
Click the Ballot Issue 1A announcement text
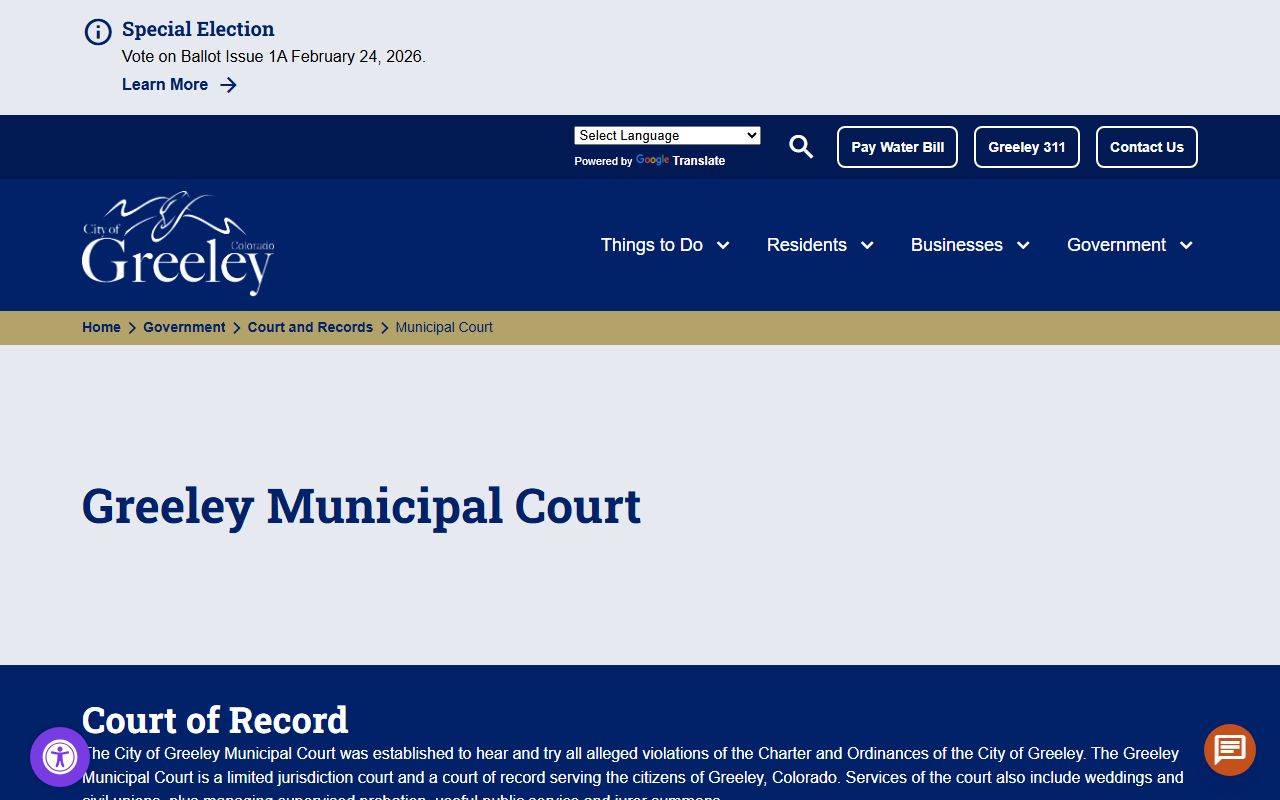point(274,57)
